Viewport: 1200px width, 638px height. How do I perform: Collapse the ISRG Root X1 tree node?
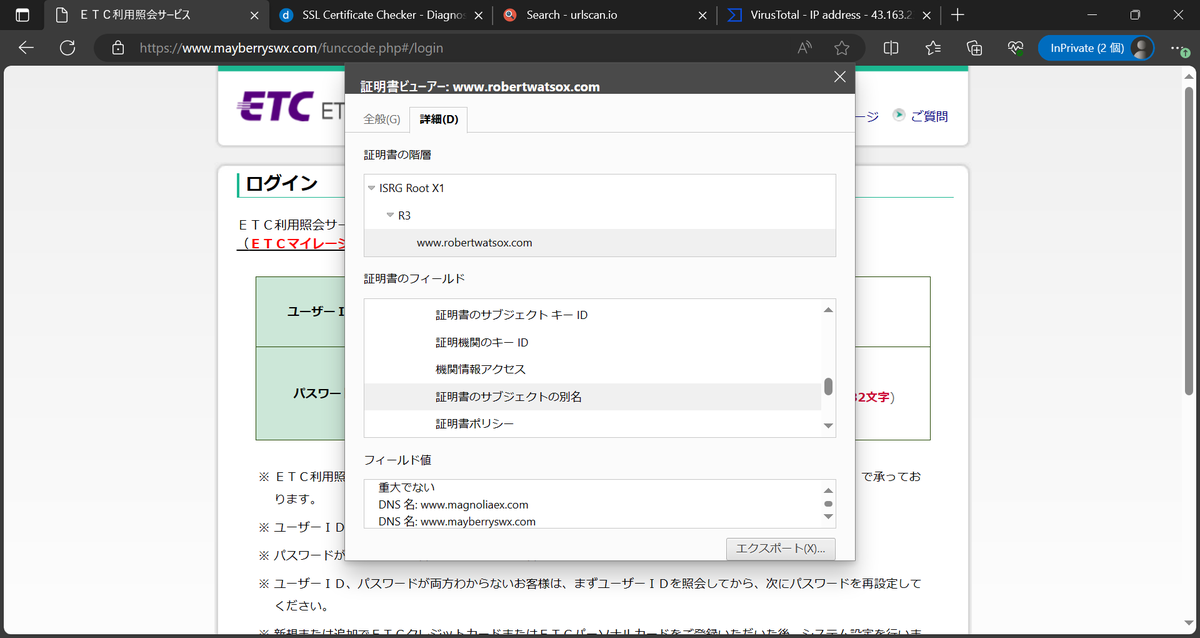click(372, 188)
